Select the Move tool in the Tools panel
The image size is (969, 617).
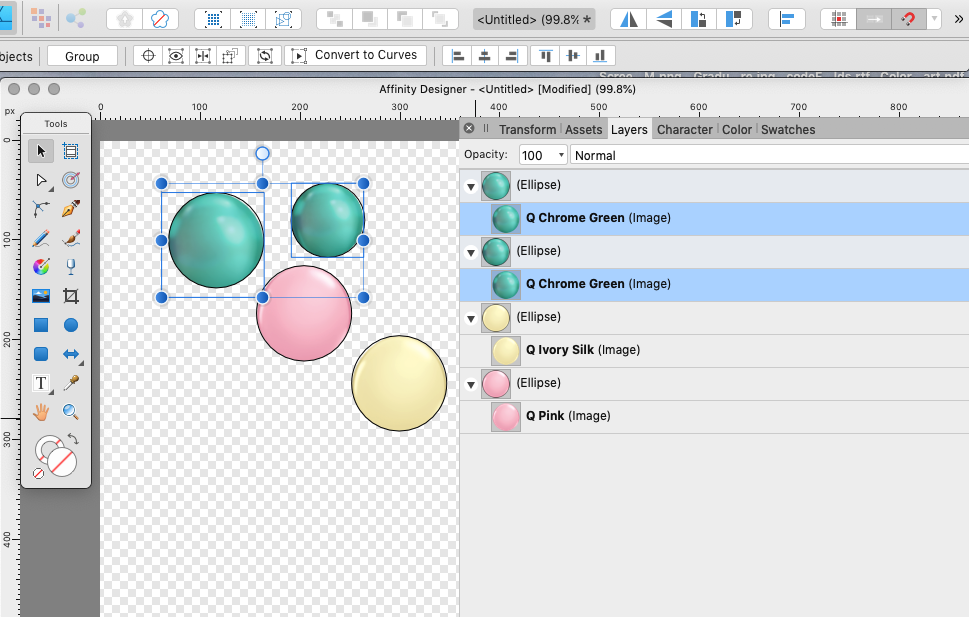(x=41, y=151)
